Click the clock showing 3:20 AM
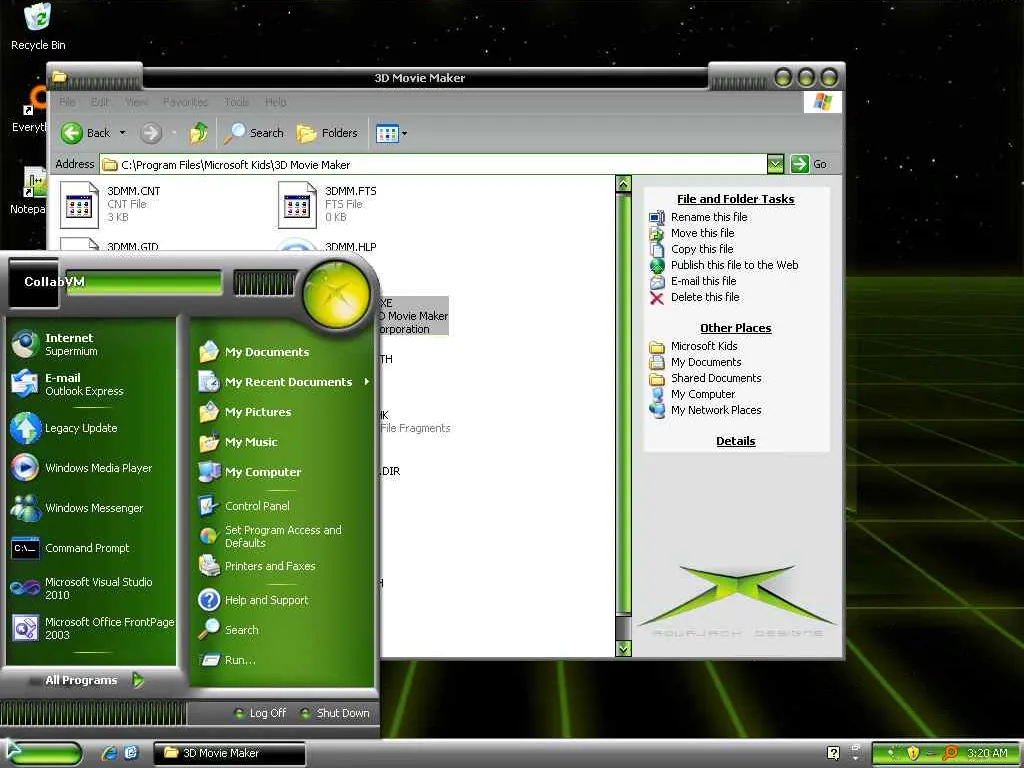The image size is (1024, 768). [x=987, y=753]
